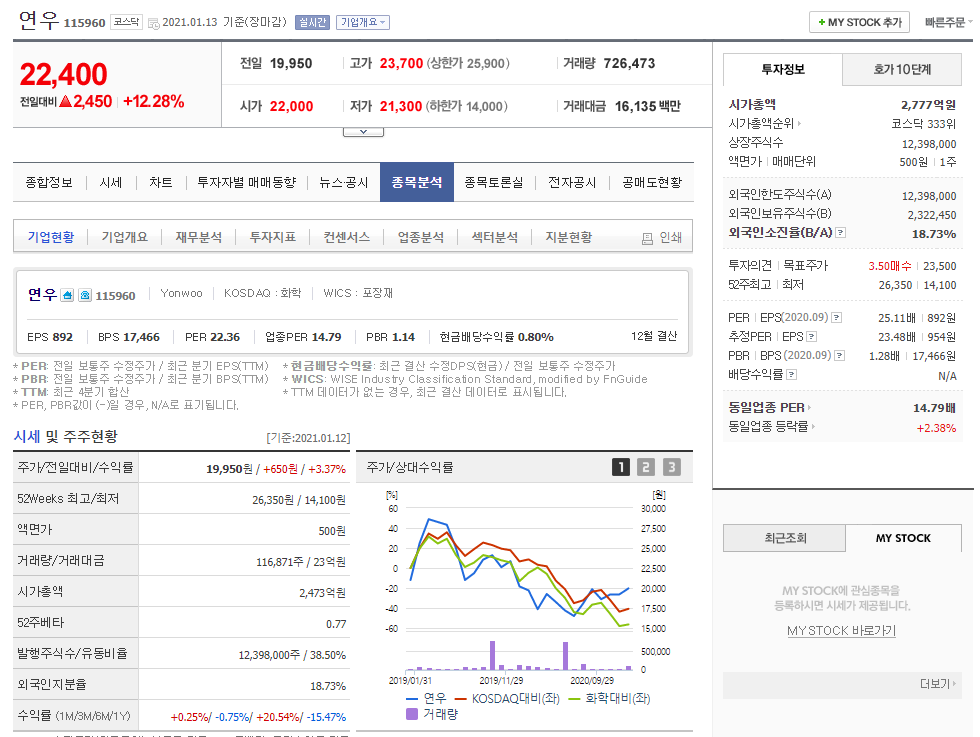Click the 12,398,000주 / 38.50% cell
Image resolution: width=980 pixels, height=737 pixels.
pyautogui.click(x=244, y=654)
